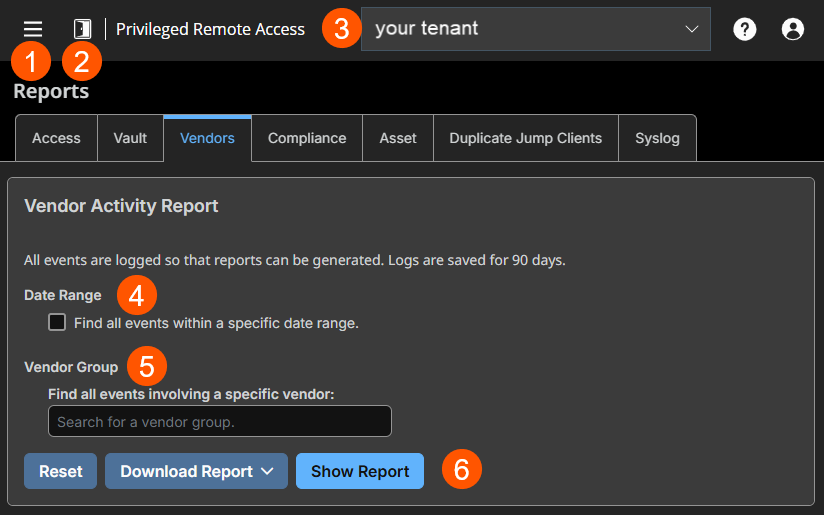Select the Vendors tab
824x515 pixels.
pos(208,138)
